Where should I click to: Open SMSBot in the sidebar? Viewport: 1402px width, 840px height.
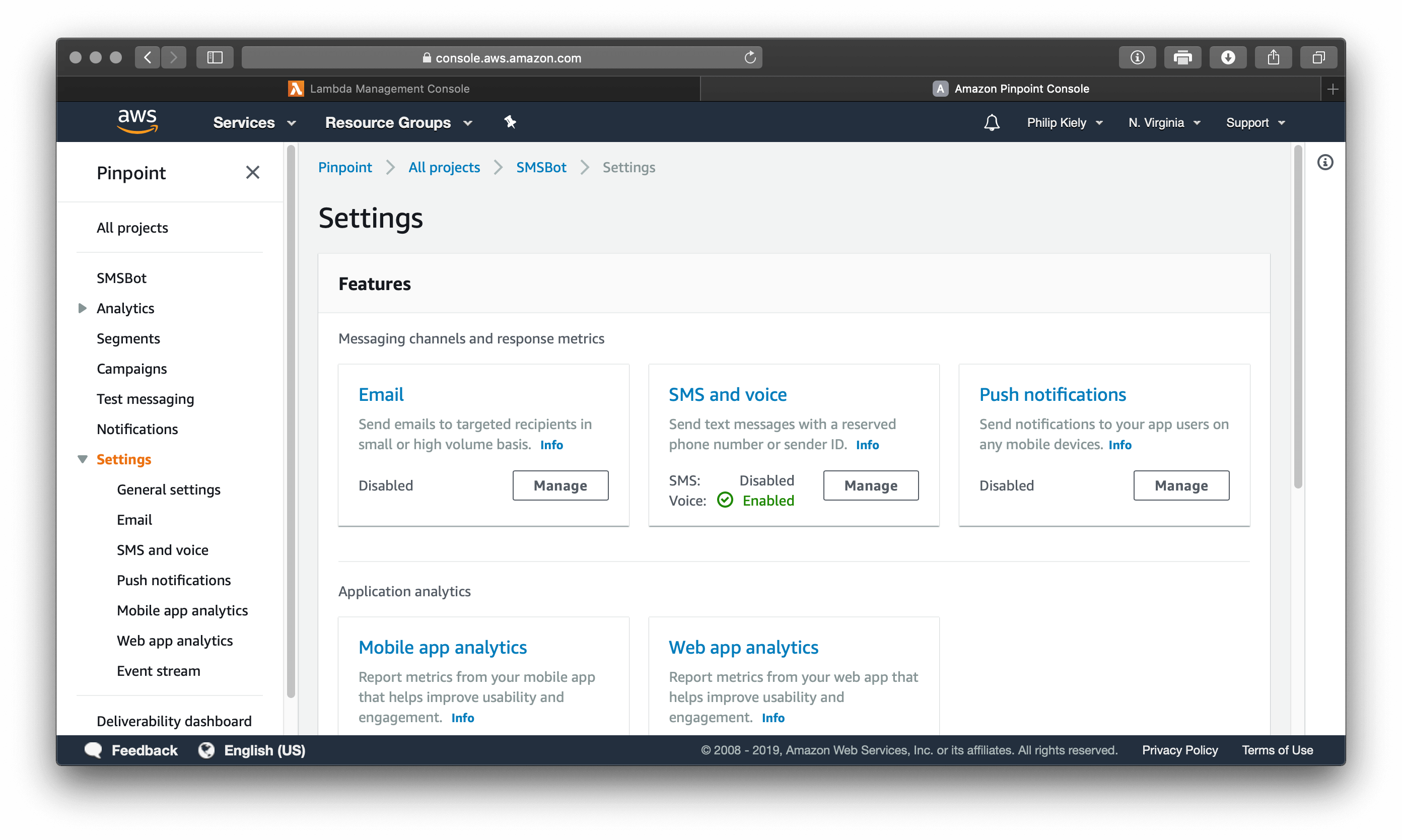pos(121,278)
